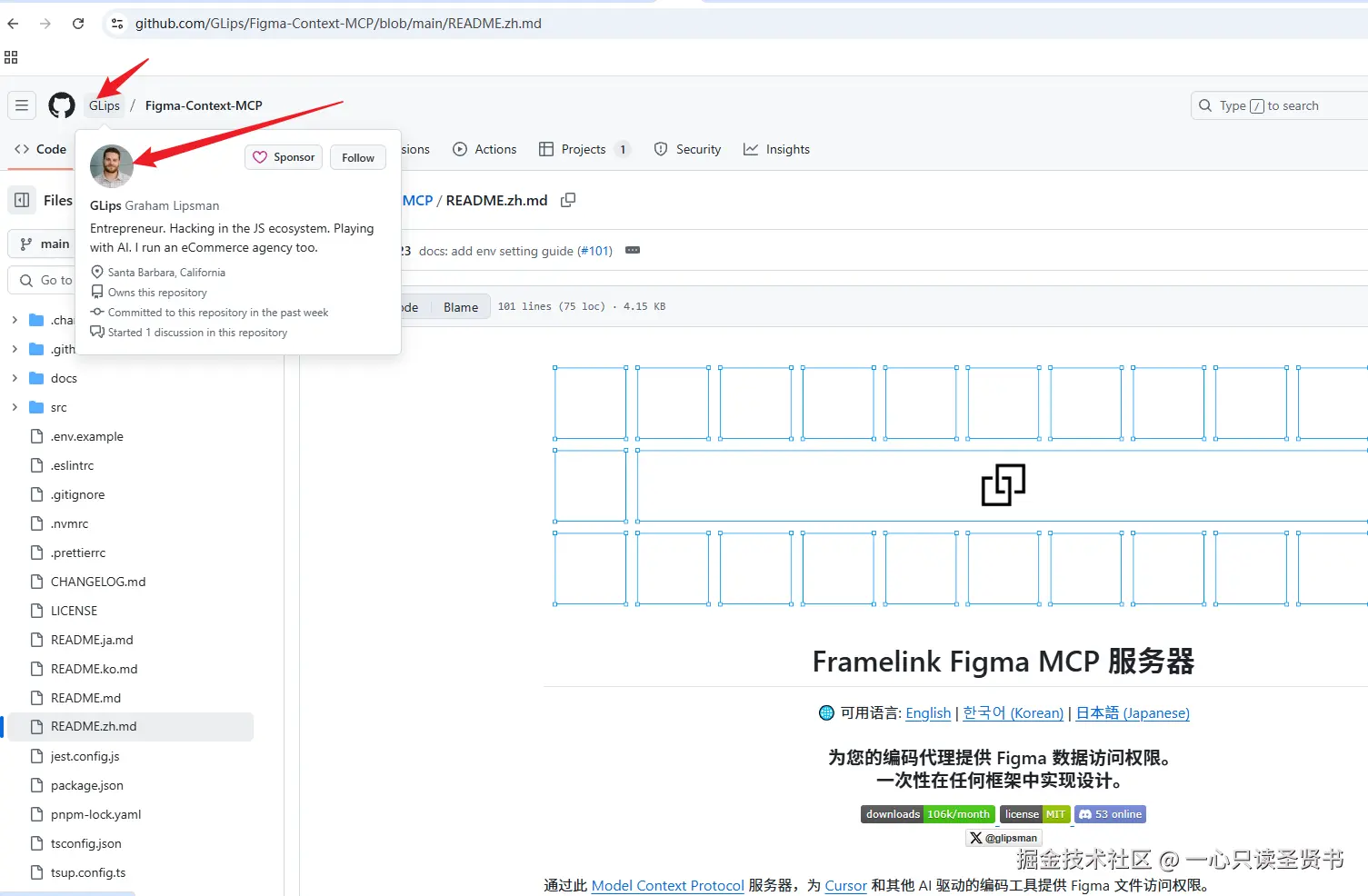Open .nvmrc file
The width and height of the screenshot is (1368, 896).
click(69, 523)
